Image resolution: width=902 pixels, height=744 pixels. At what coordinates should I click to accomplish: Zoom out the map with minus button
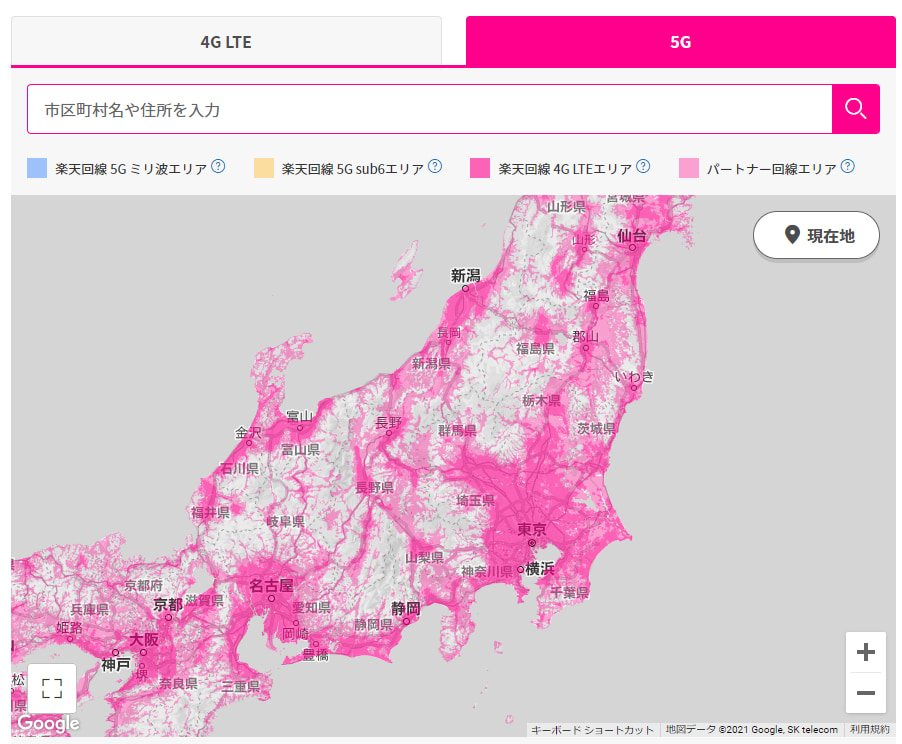tap(866, 693)
